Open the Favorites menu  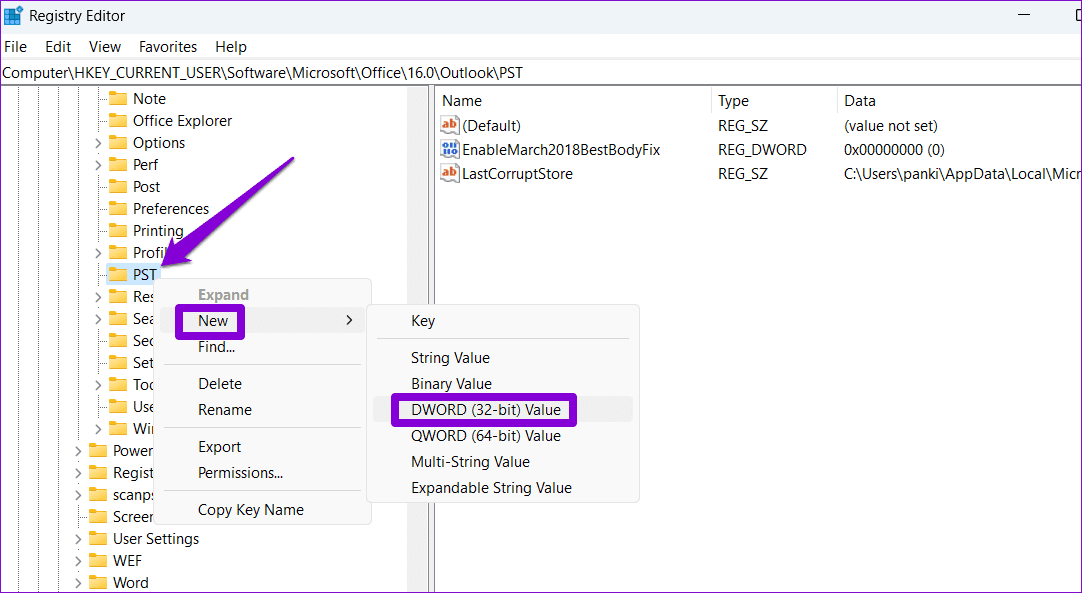coord(167,46)
